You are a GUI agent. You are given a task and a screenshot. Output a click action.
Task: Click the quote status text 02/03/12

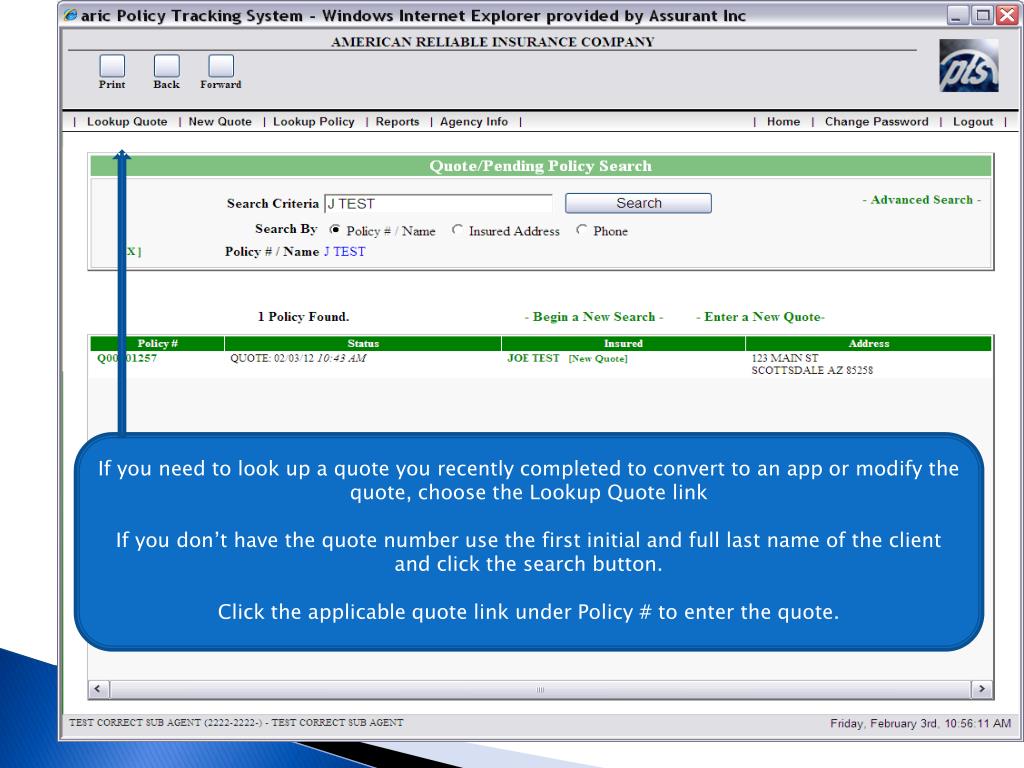pyautogui.click(x=298, y=358)
